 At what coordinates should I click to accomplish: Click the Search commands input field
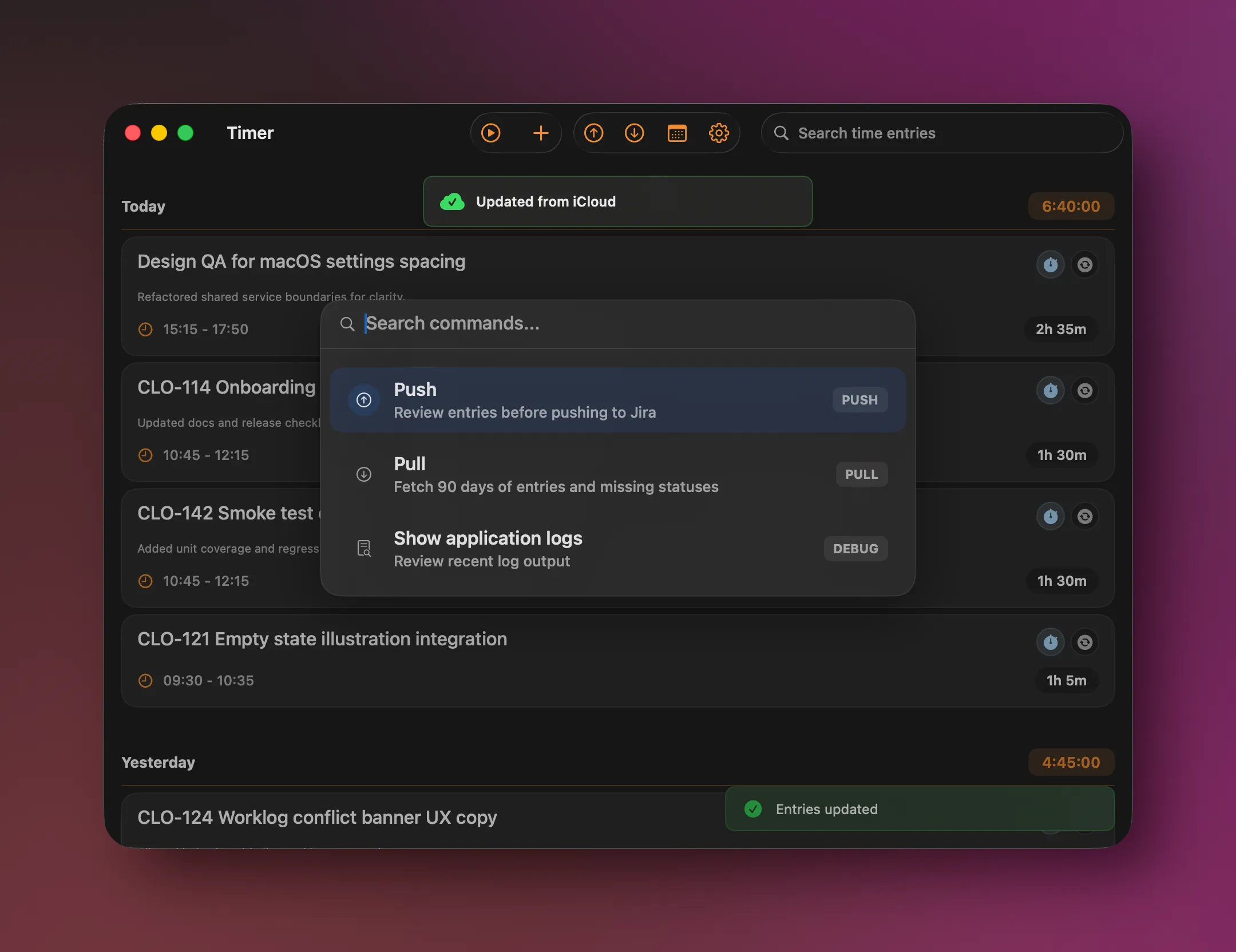tap(618, 324)
